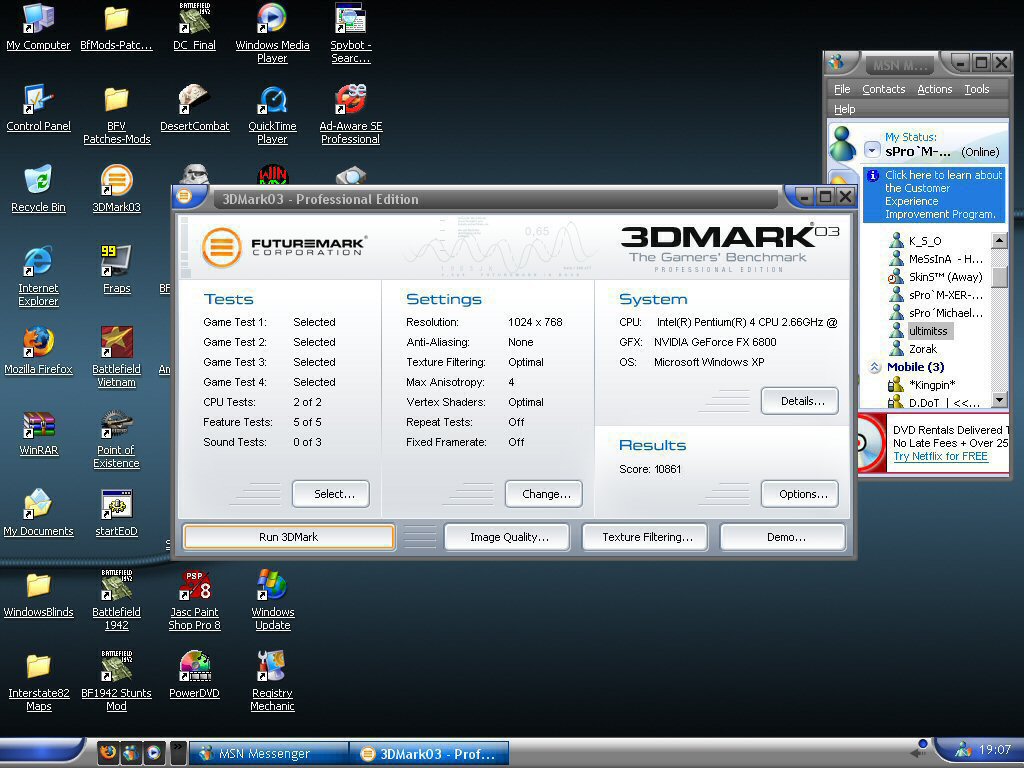Launch the Battlefield 1942 desktop shortcut
Image resolution: width=1024 pixels, height=768 pixels.
tap(116, 600)
